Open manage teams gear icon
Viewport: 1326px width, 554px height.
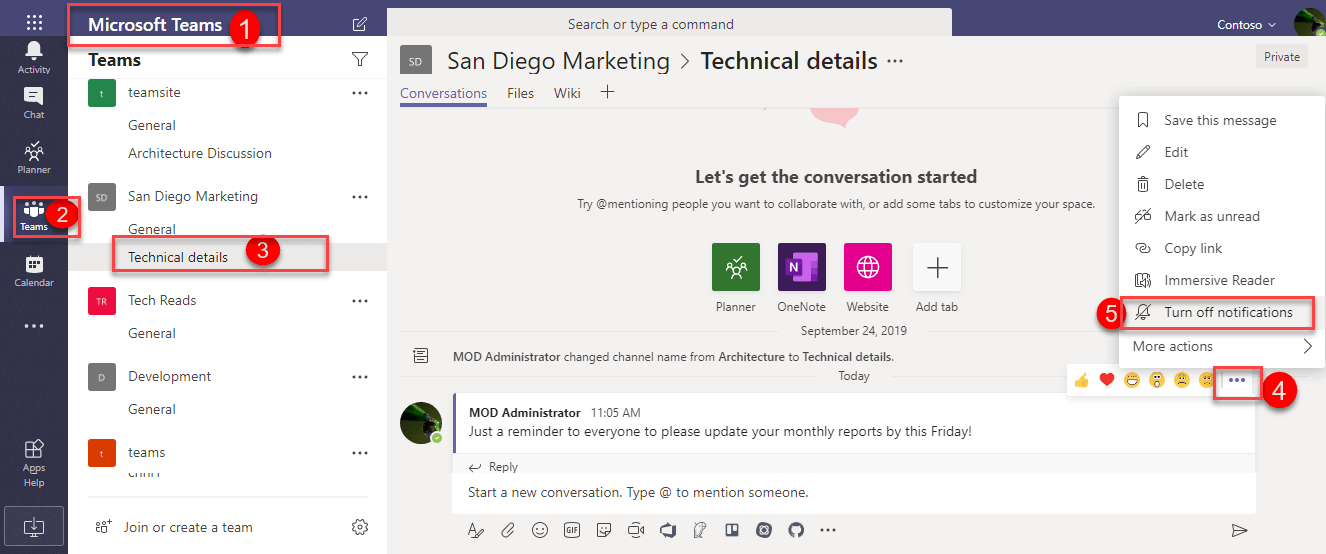361,527
